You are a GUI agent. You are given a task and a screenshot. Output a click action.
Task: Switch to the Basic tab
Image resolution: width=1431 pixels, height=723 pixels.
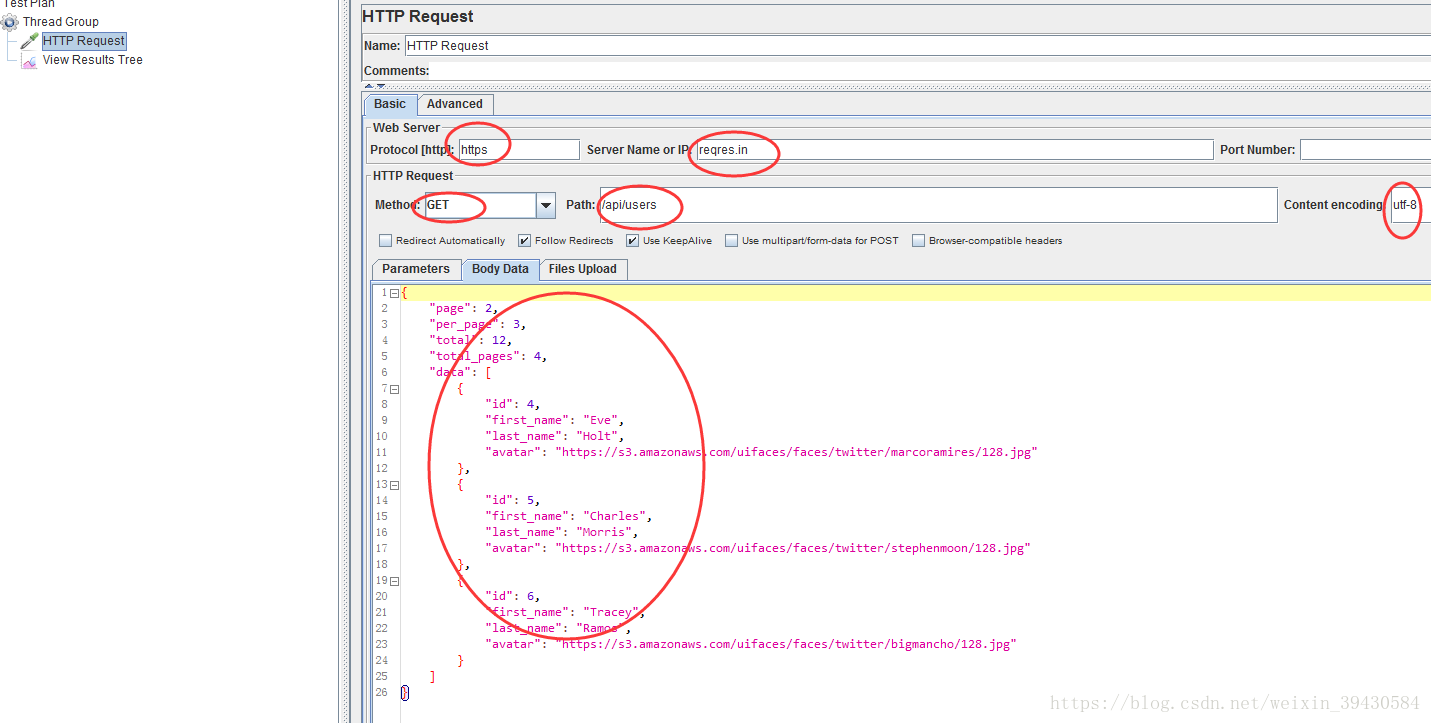[x=390, y=104]
